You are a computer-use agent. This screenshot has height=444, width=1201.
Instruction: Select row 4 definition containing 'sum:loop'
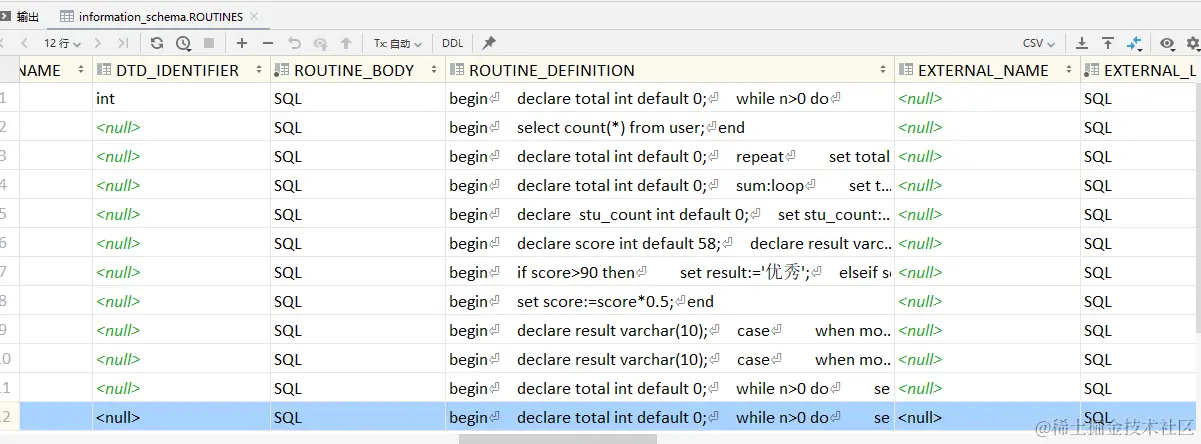(670, 185)
